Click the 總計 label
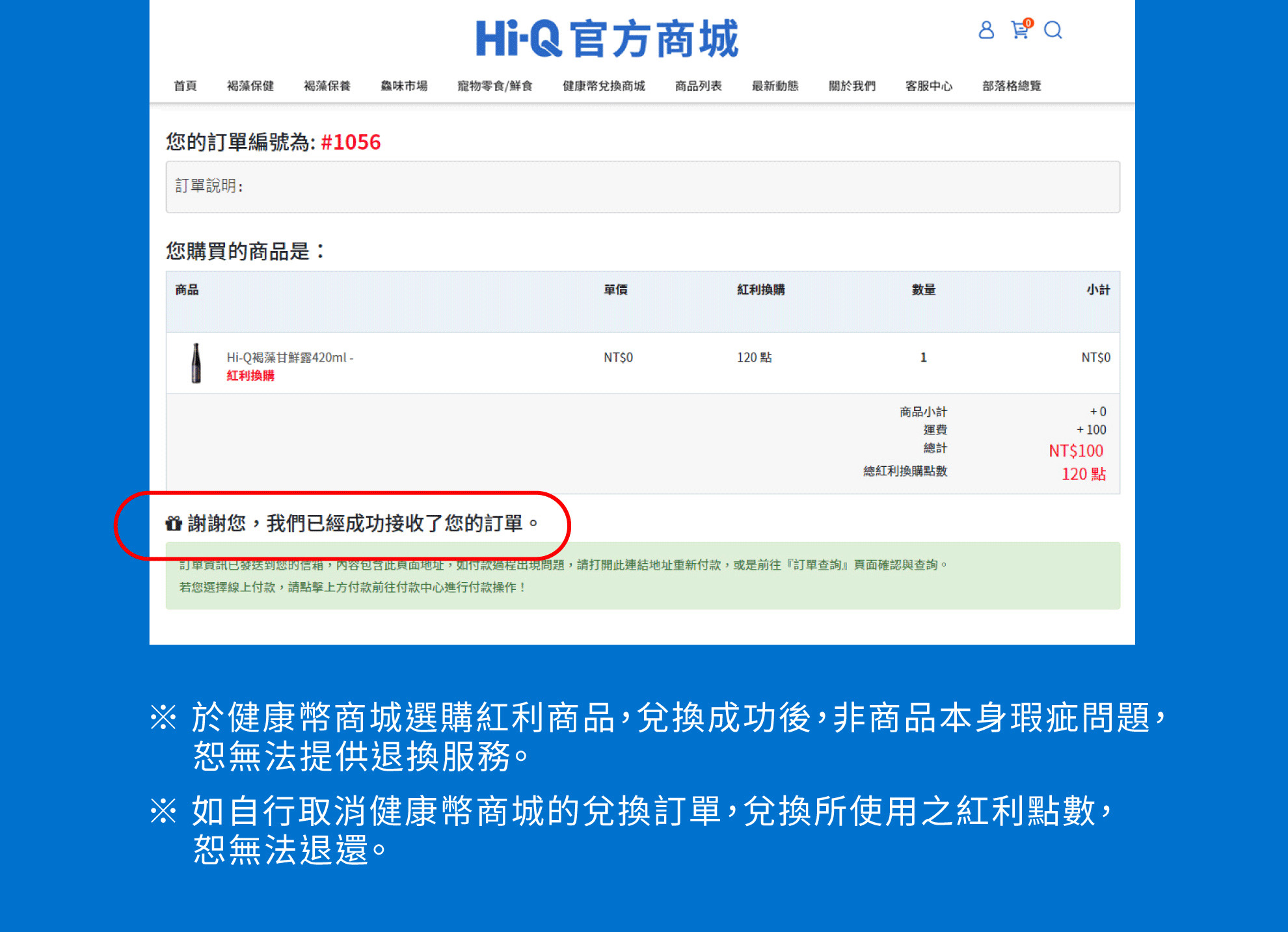This screenshot has width=1288, height=932. [x=935, y=448]
